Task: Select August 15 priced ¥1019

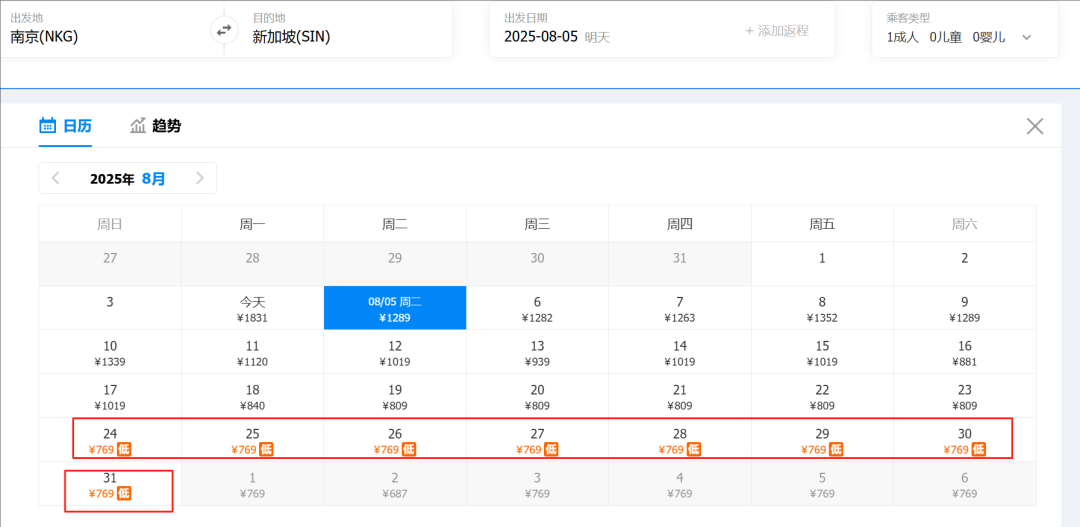Action: [822, 352]
